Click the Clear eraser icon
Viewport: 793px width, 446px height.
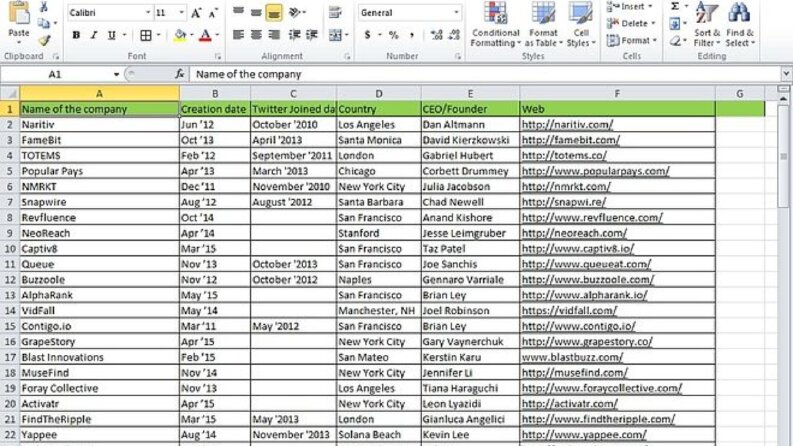pyautogui.click(x=675, y=40)
